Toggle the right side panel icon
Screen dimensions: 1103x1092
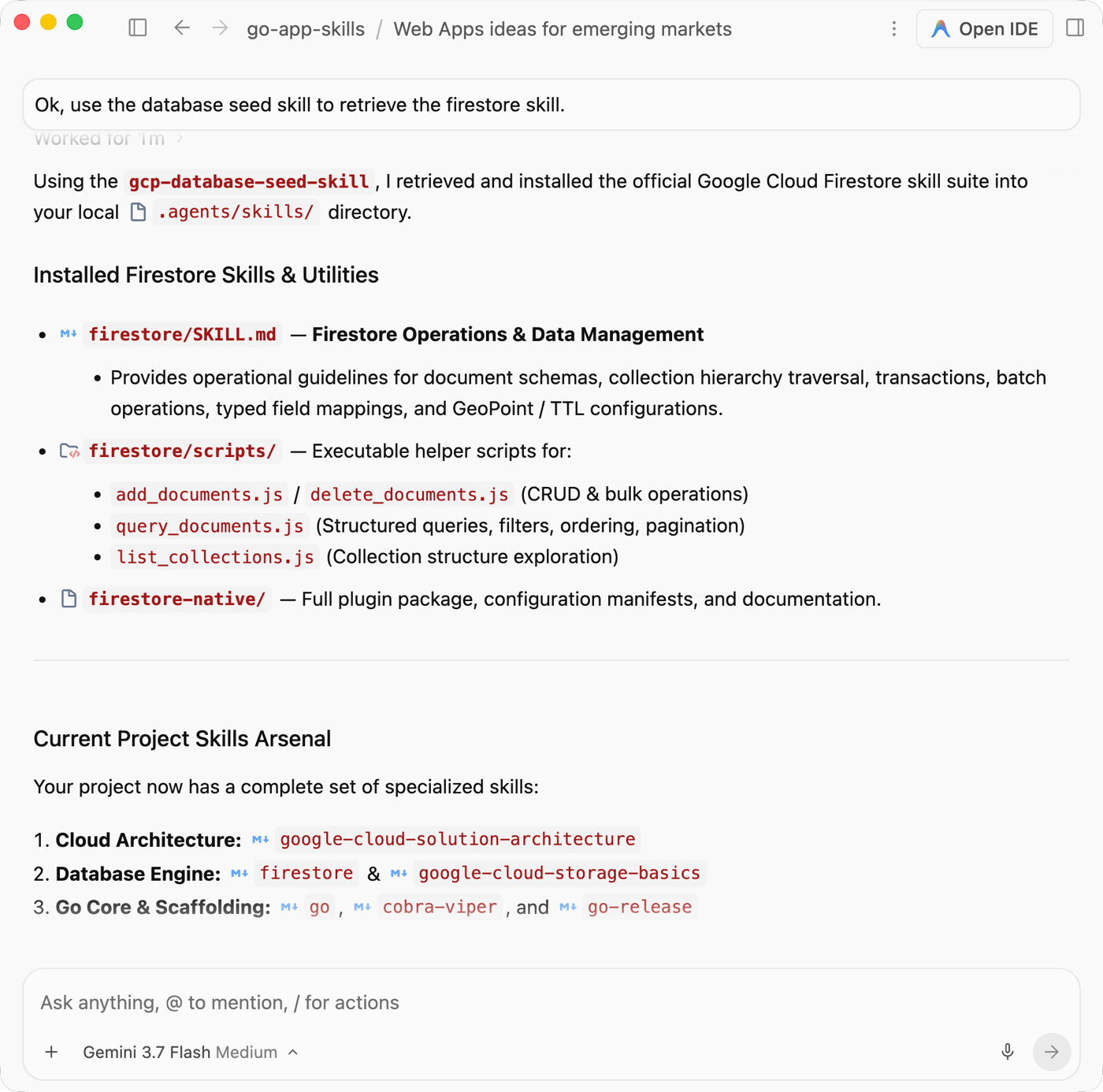(1075, 28)
